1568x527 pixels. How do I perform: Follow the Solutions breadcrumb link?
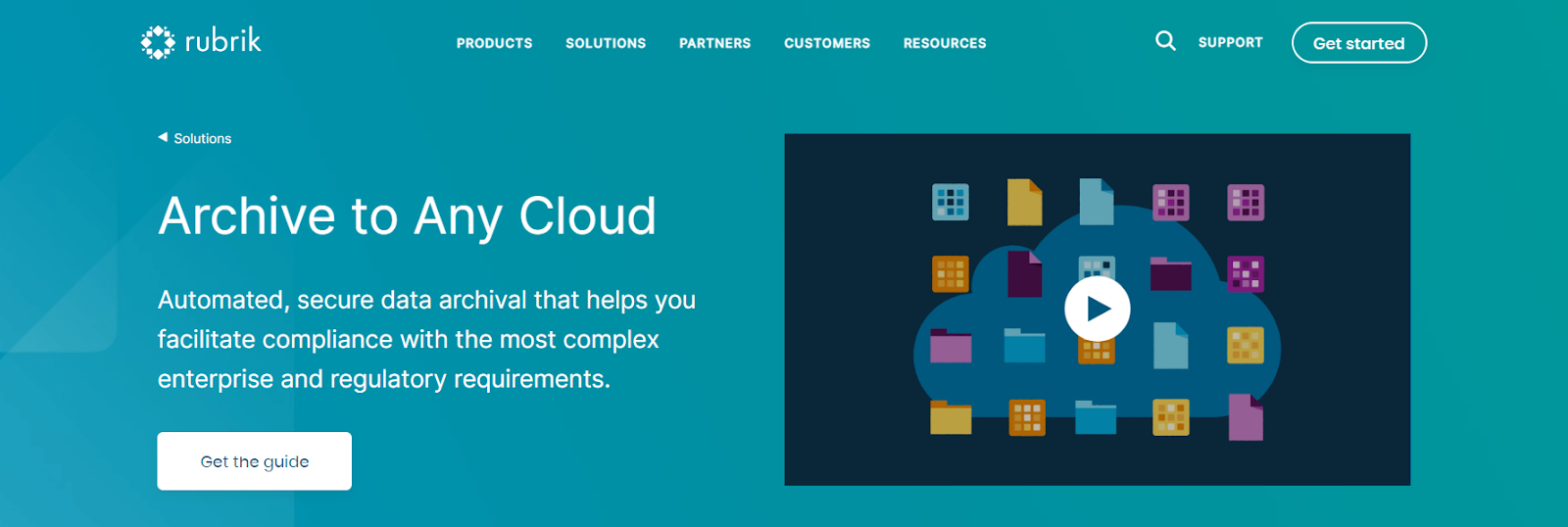click(x=203, y=139)
